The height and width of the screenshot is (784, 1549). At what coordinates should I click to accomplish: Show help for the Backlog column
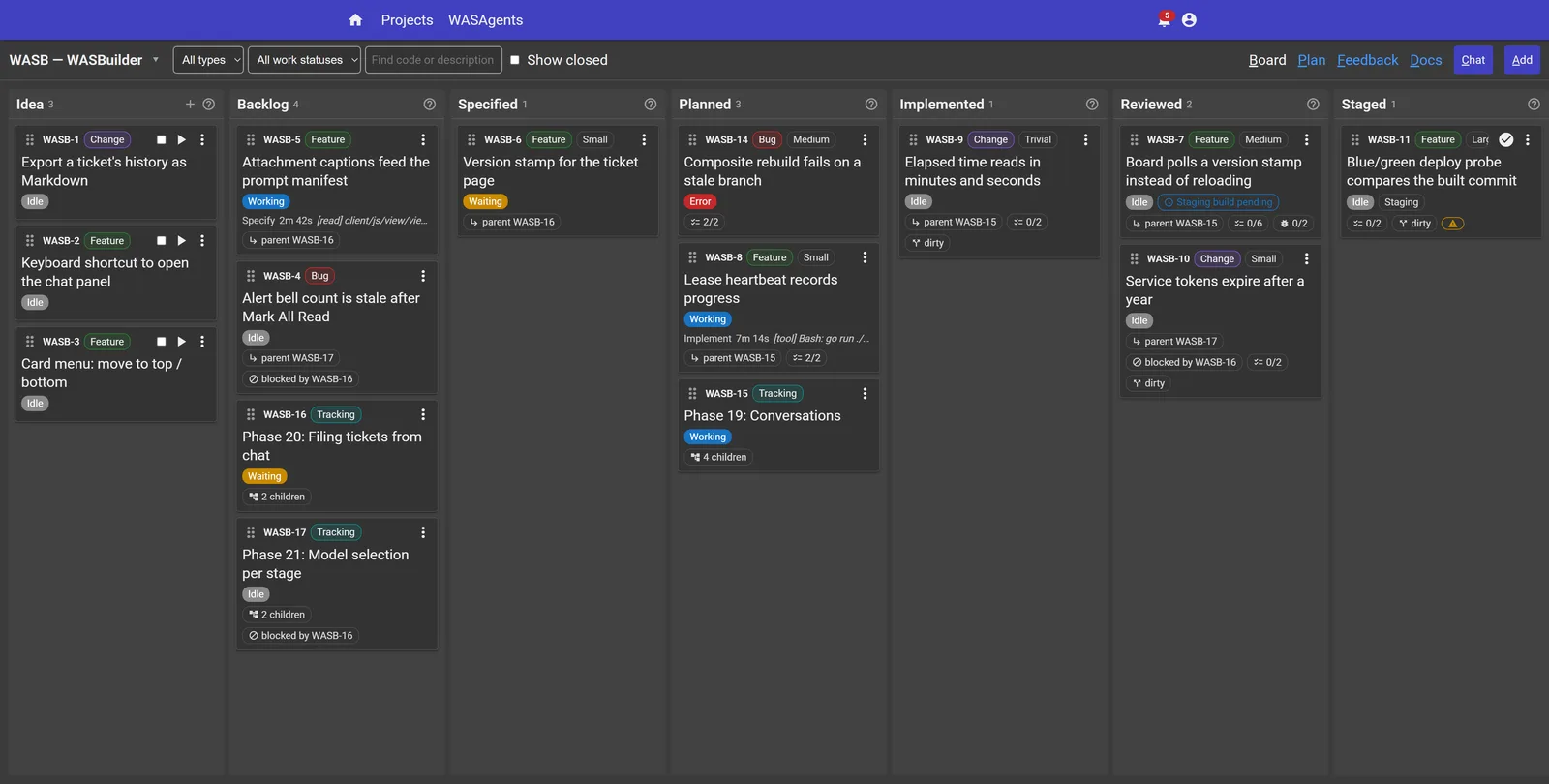[429, 105]
